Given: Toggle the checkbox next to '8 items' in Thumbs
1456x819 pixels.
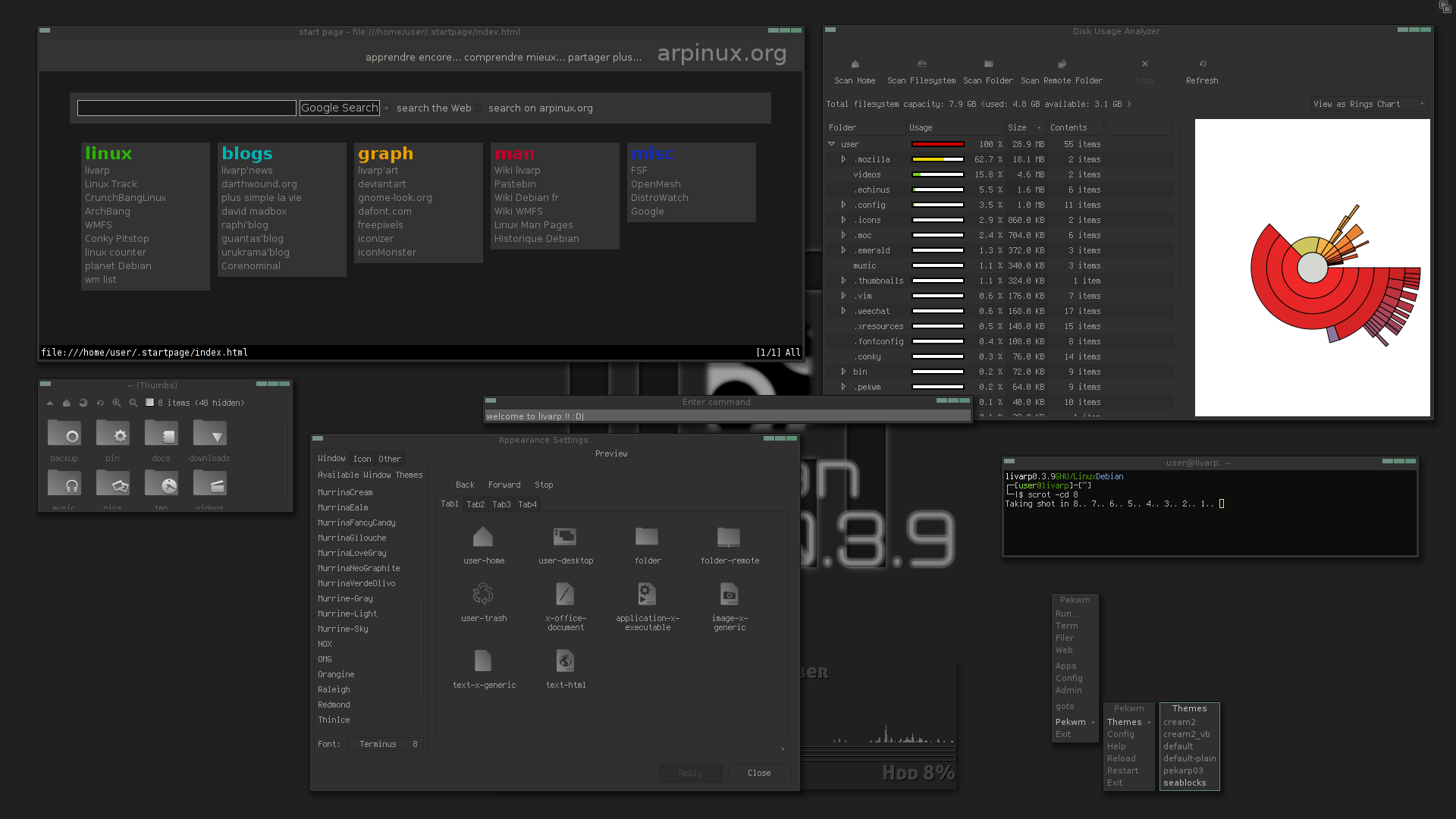Looking at the screenshot, I should pos(149,403).
